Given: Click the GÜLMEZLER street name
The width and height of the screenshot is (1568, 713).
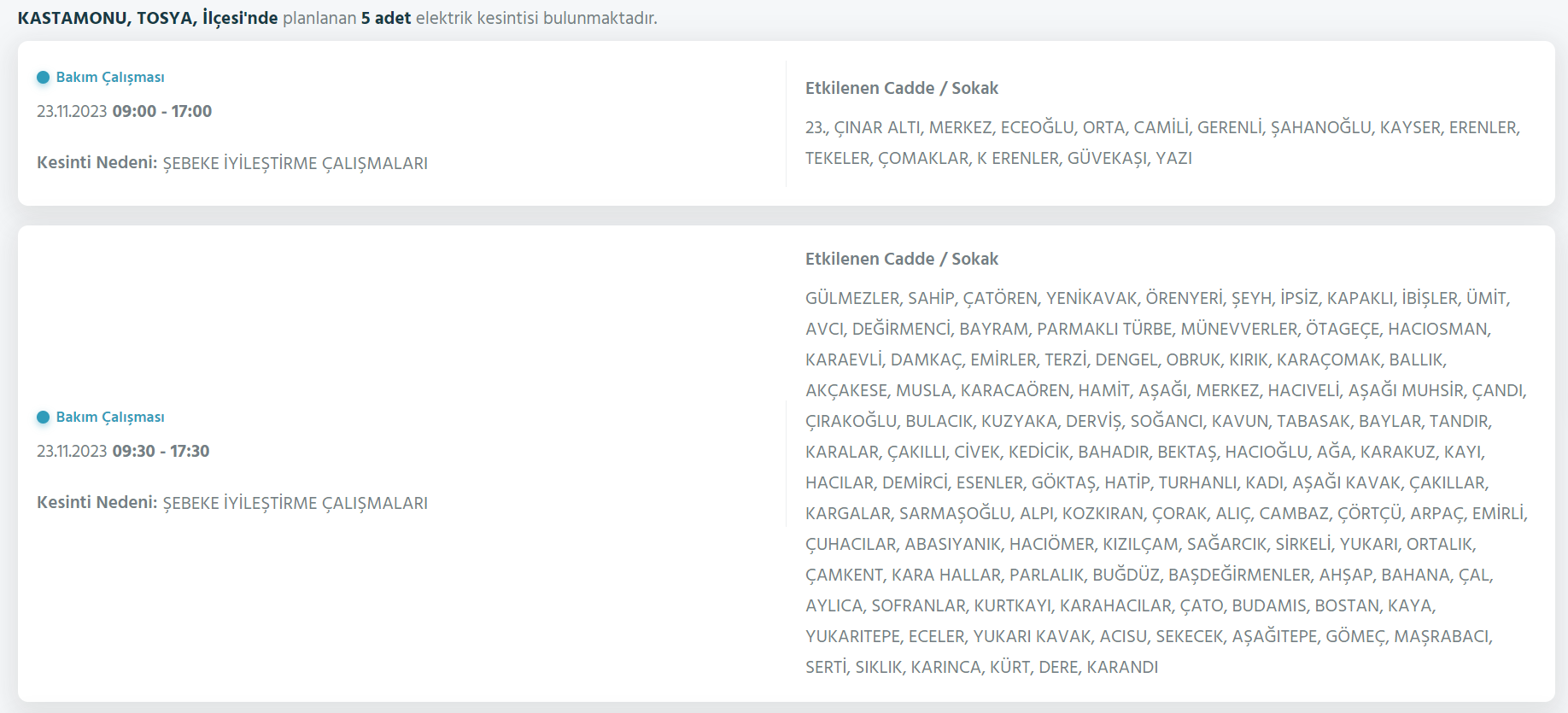Looking at the screenshot, I should point(852,299).
